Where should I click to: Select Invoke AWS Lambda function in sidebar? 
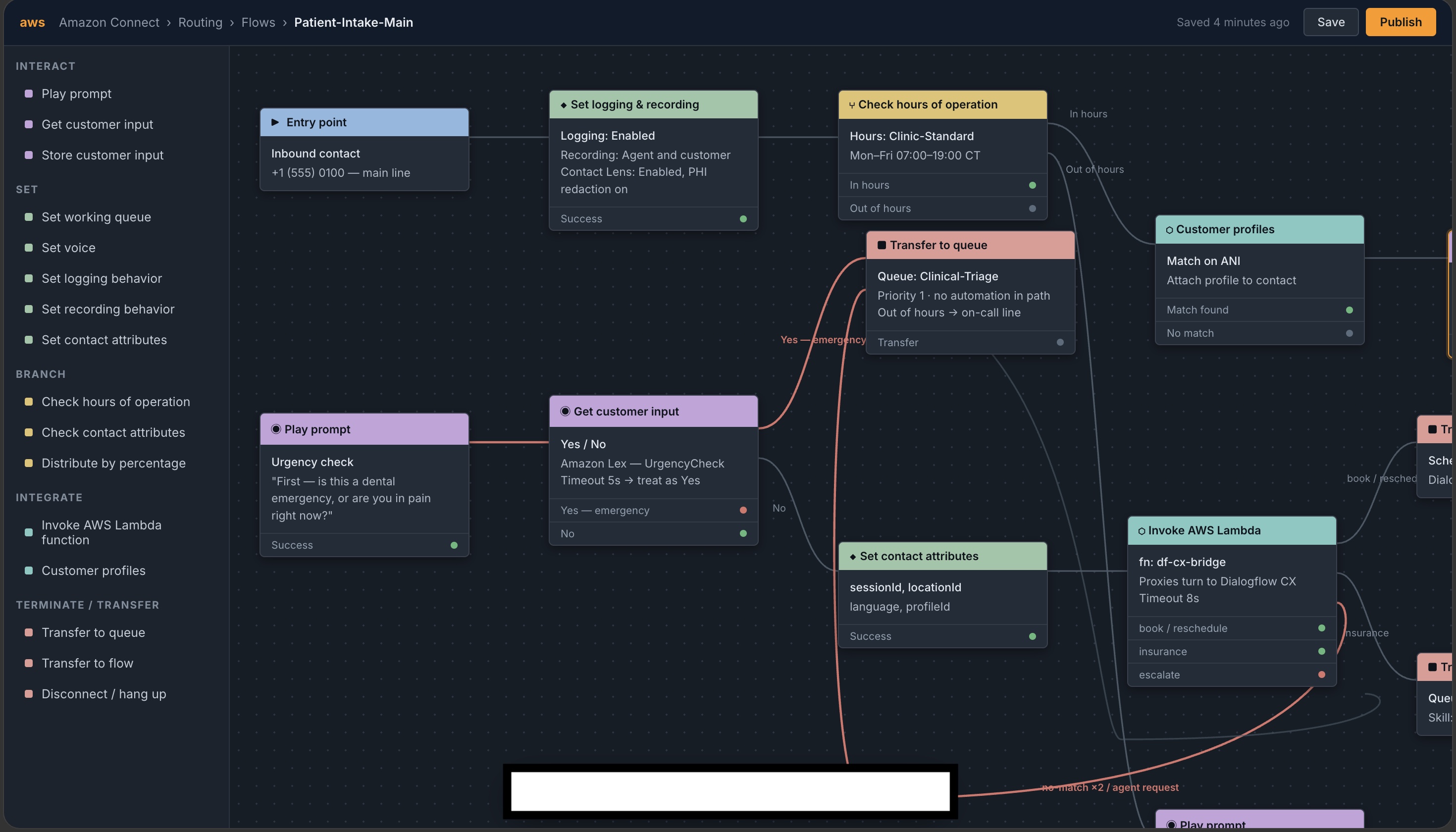pyautogui.click(x=102, y=532)
